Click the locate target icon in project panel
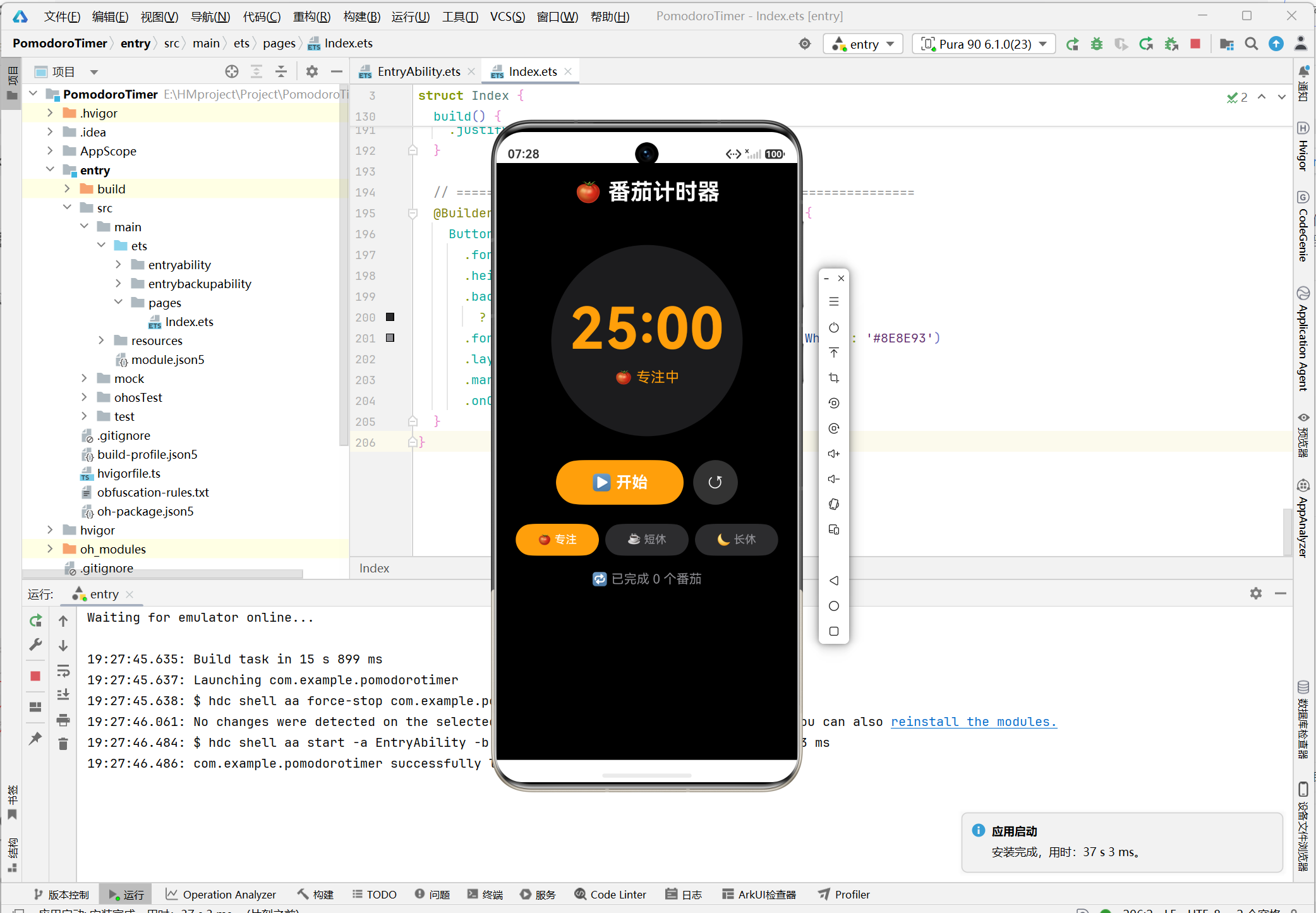 [x=232, y=71]
